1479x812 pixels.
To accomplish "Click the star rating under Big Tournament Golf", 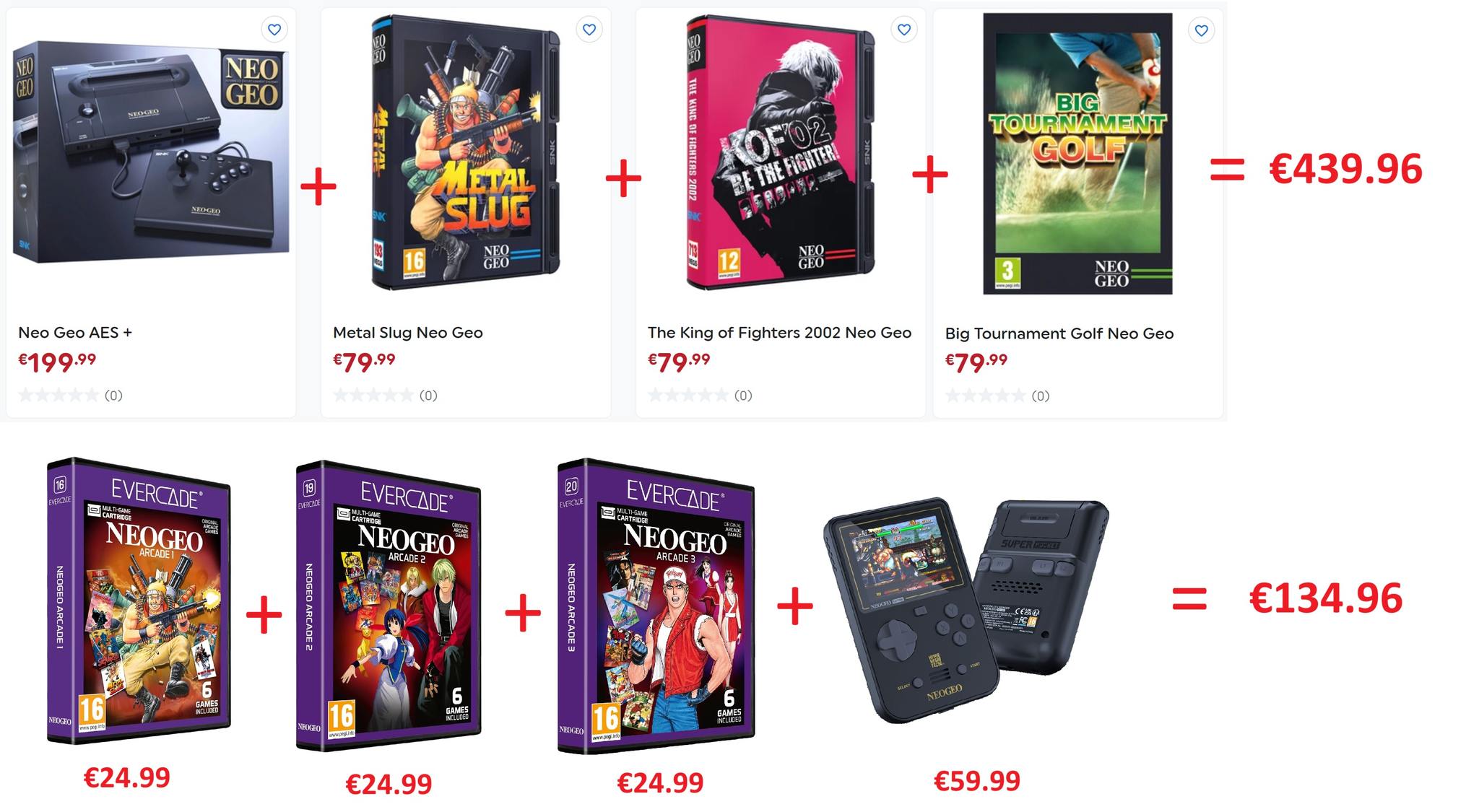I will point(986,396).
